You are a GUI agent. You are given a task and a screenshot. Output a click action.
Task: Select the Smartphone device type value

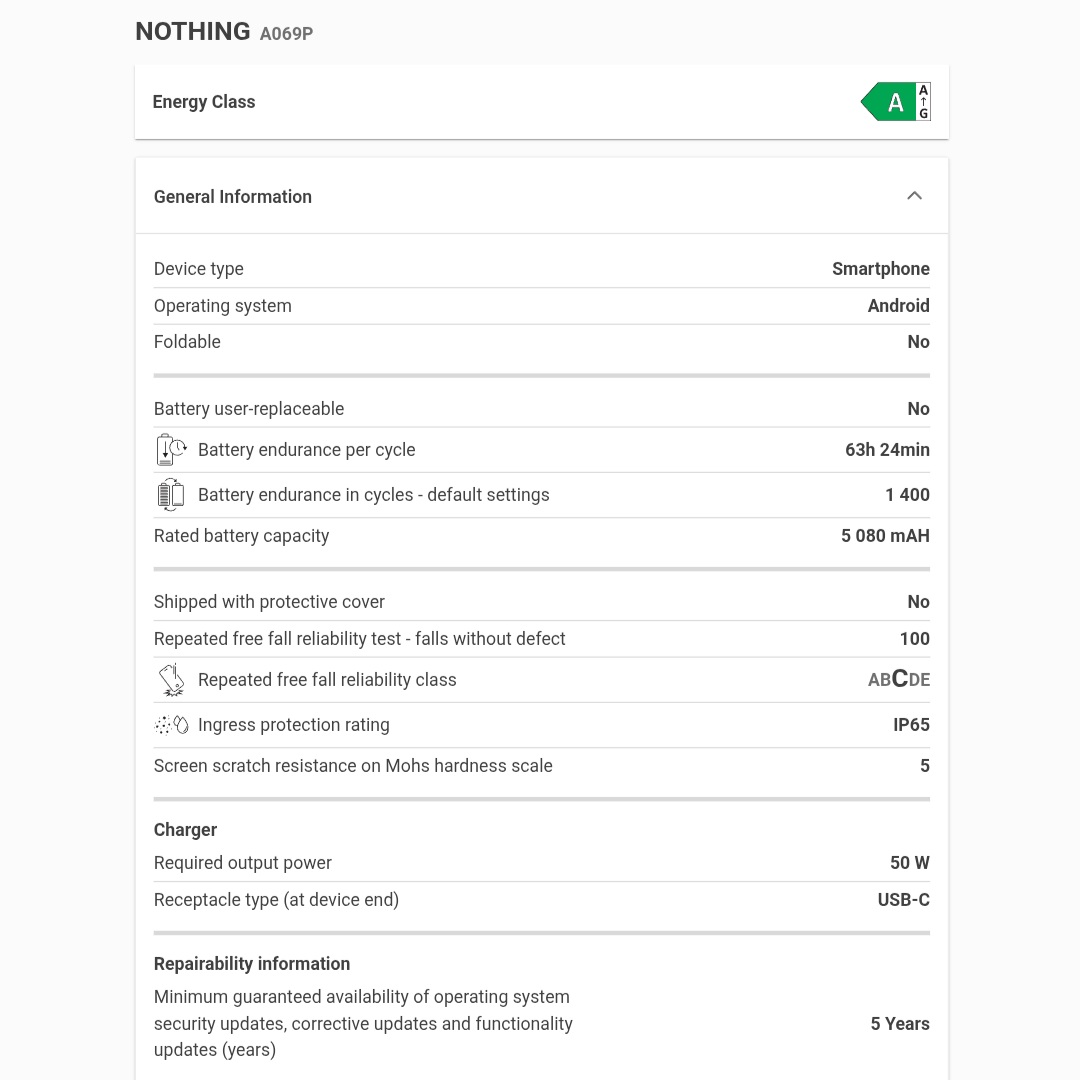pos(880,268)
